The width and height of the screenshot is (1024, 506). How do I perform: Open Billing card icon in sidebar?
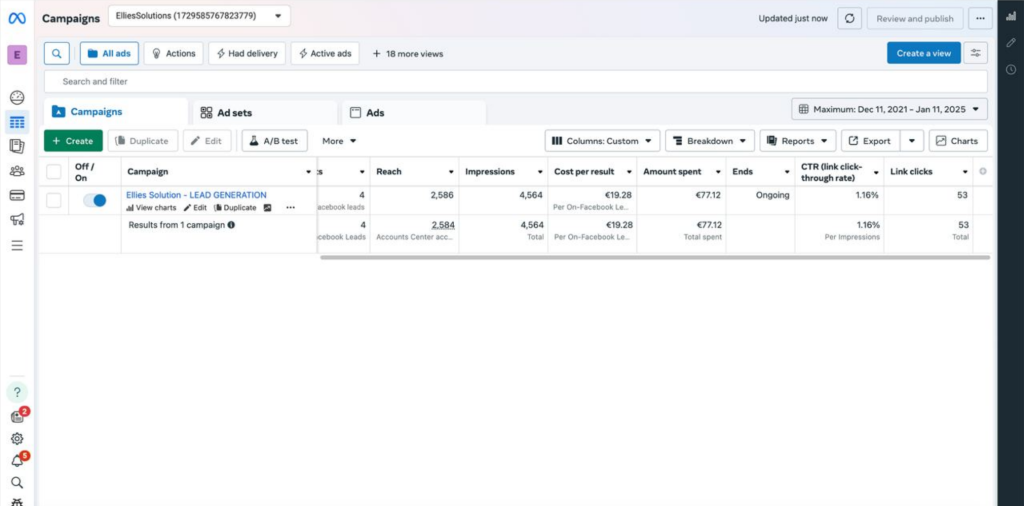[17, 195]
